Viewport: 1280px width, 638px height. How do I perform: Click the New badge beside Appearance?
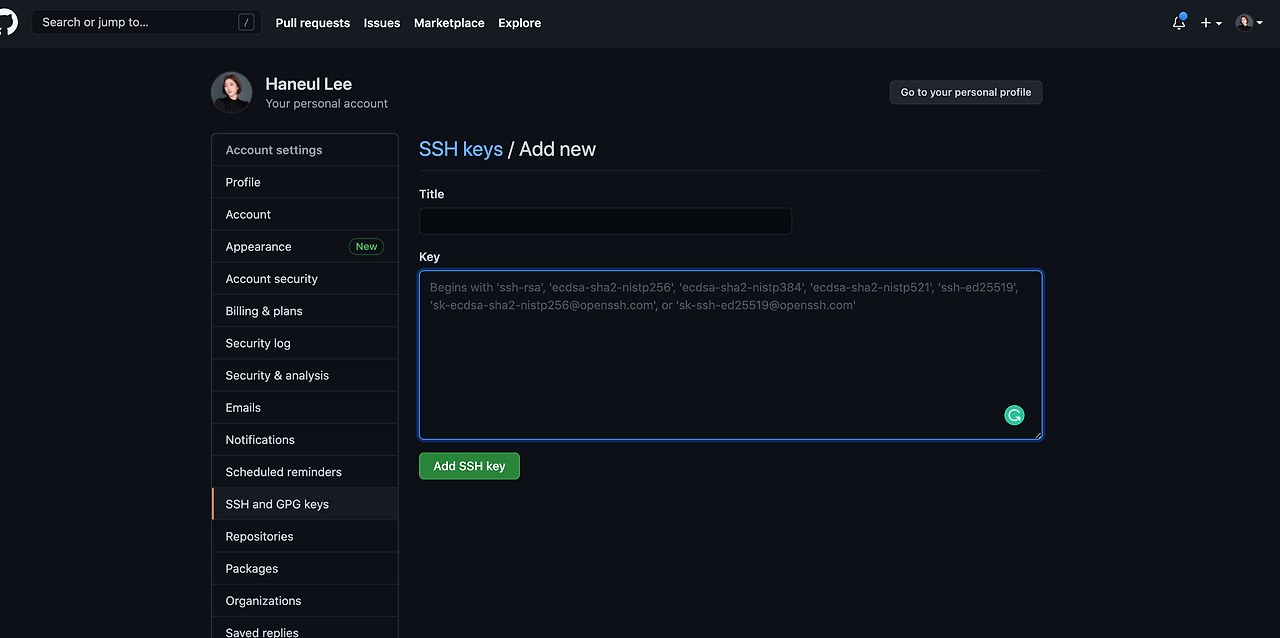tap(366, 246)
